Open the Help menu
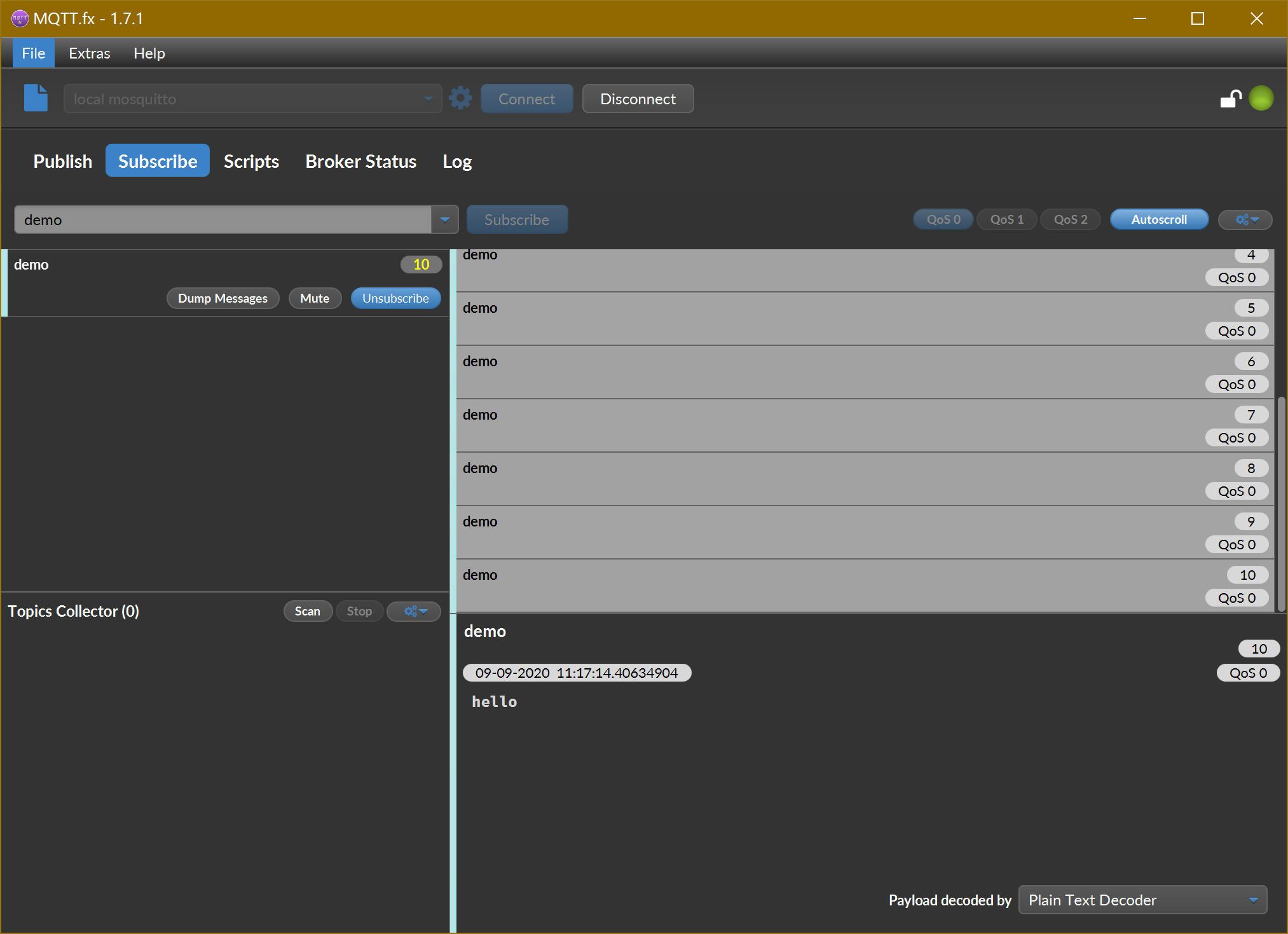Viewport: 1288px width, 934px height. click(149, 53)
